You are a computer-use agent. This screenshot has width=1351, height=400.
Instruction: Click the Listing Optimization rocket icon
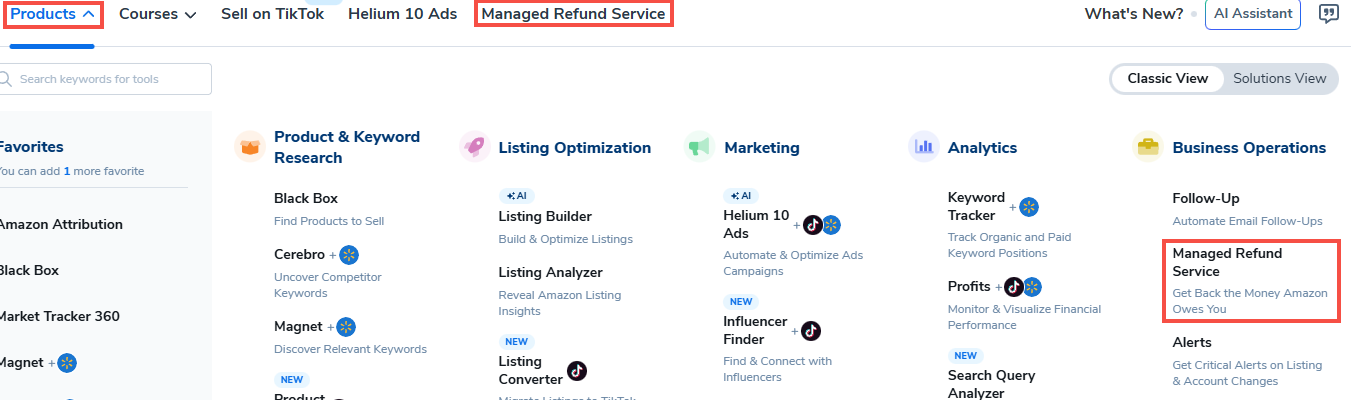[x=474, y=147]
